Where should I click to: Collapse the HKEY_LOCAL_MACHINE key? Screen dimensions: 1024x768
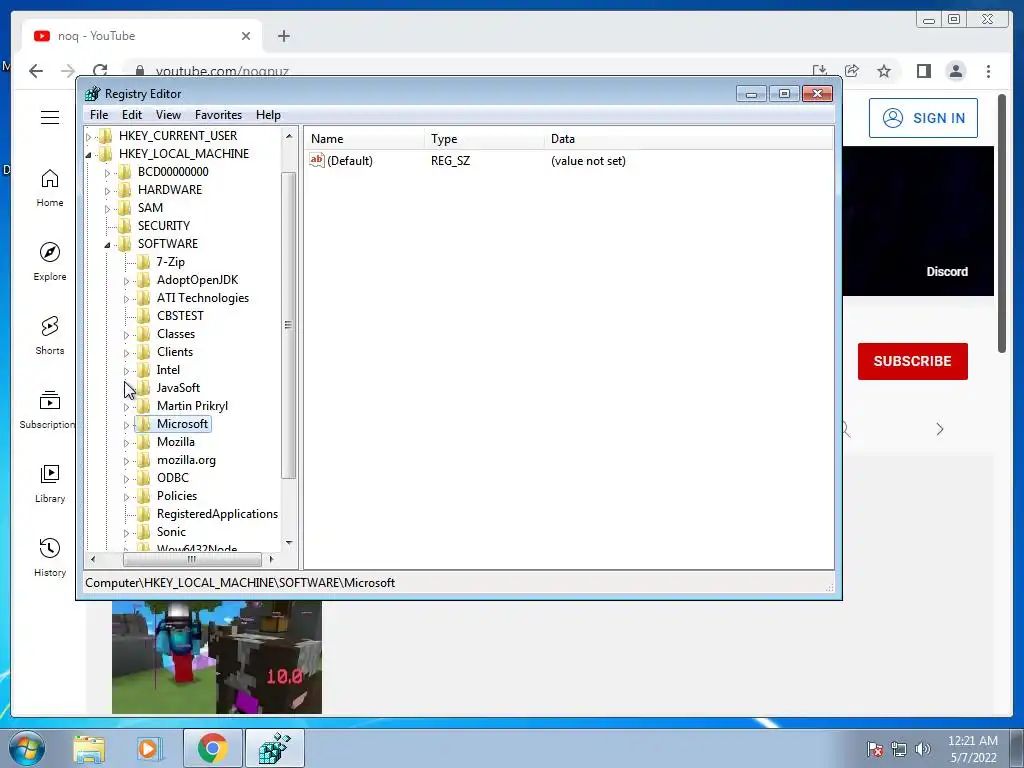click(x=89, y=155)
